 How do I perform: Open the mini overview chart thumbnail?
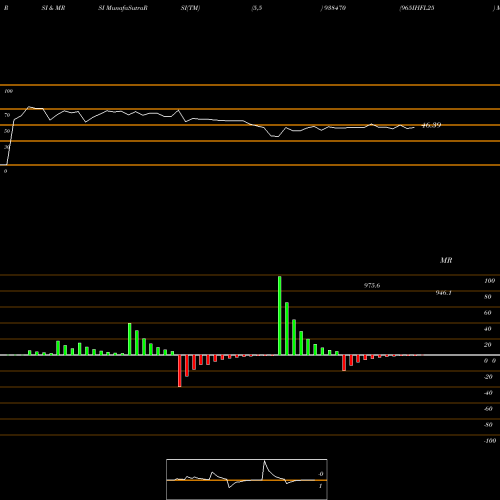(247, 479)
